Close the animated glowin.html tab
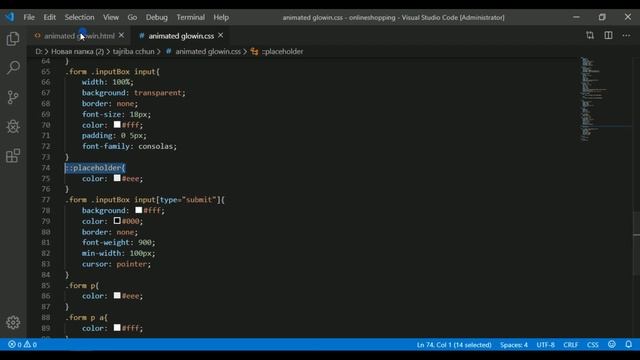 point(121,36)
